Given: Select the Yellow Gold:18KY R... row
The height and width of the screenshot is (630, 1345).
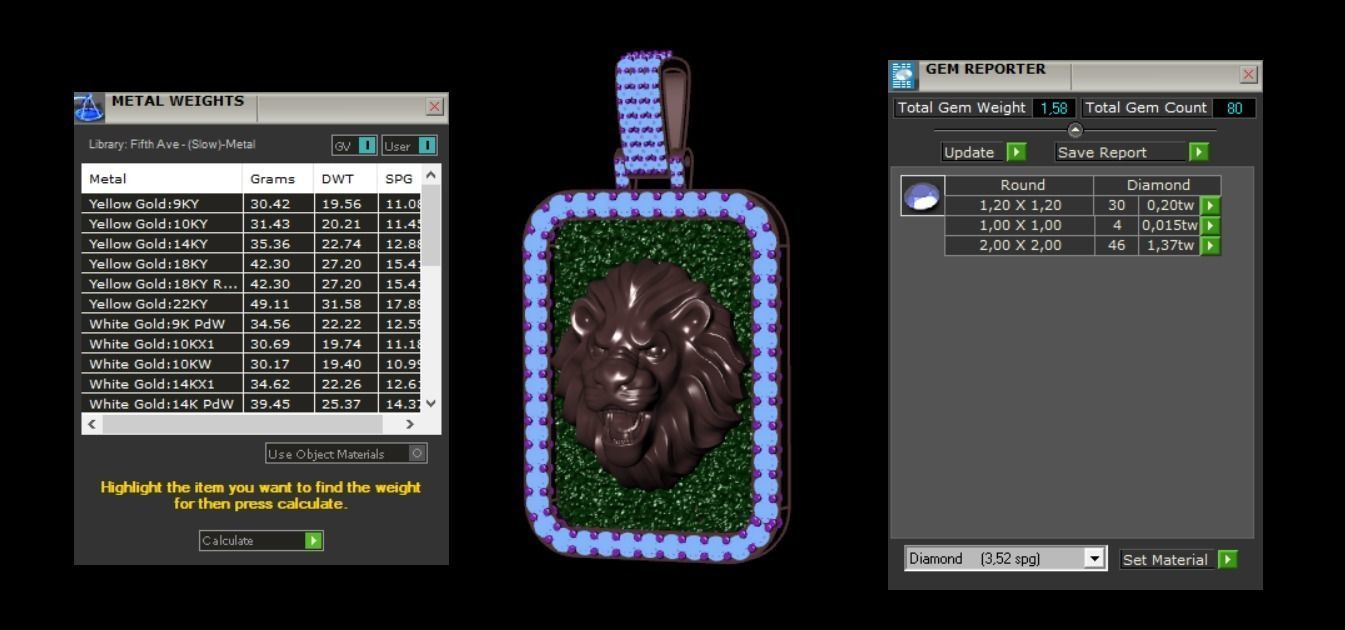Looking at the screenshot, I should (252, 284).
